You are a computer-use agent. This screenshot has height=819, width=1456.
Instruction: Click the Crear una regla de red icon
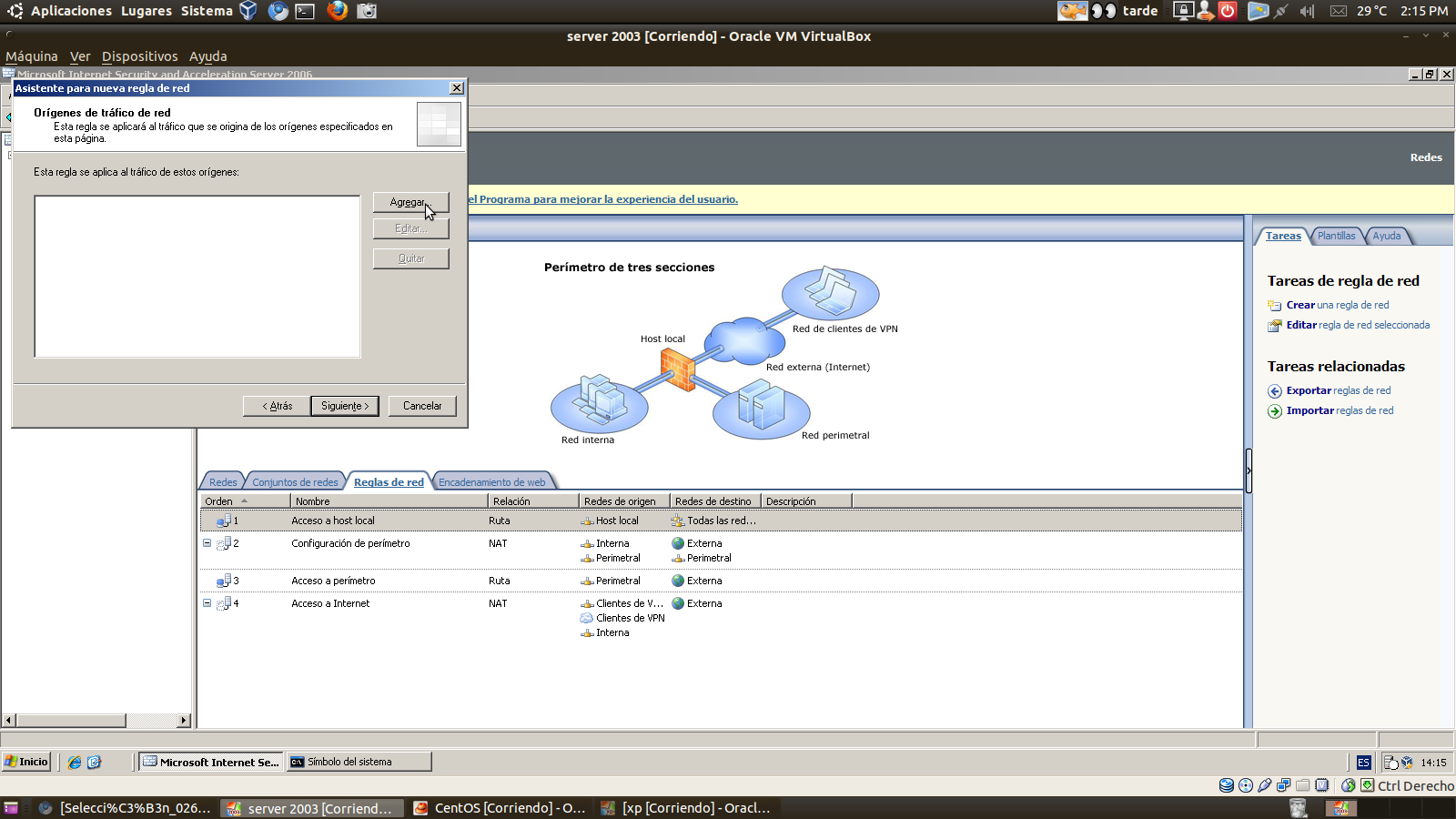[1275, 305]
